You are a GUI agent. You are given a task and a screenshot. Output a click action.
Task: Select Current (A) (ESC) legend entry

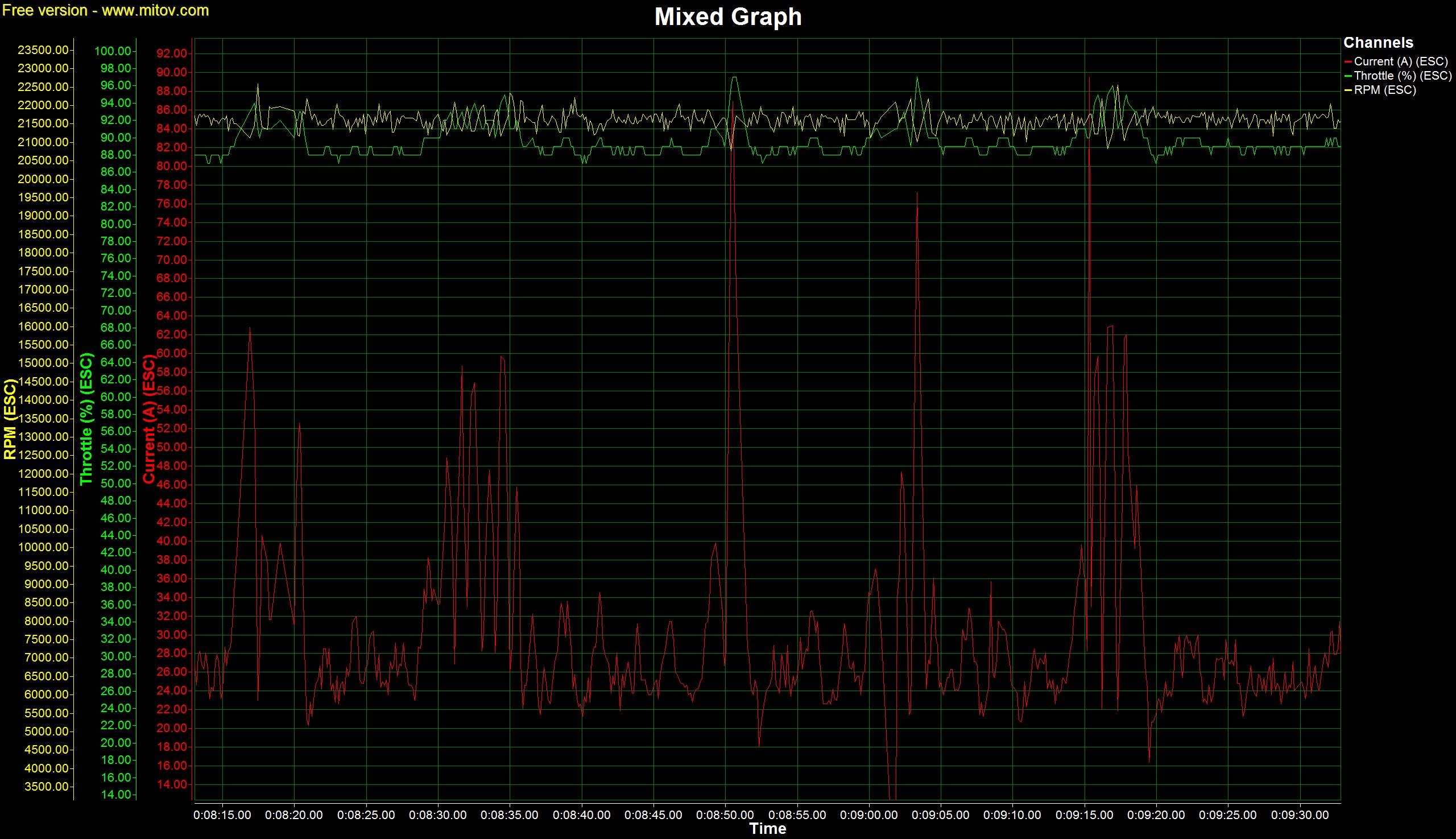coord(1400,61)
